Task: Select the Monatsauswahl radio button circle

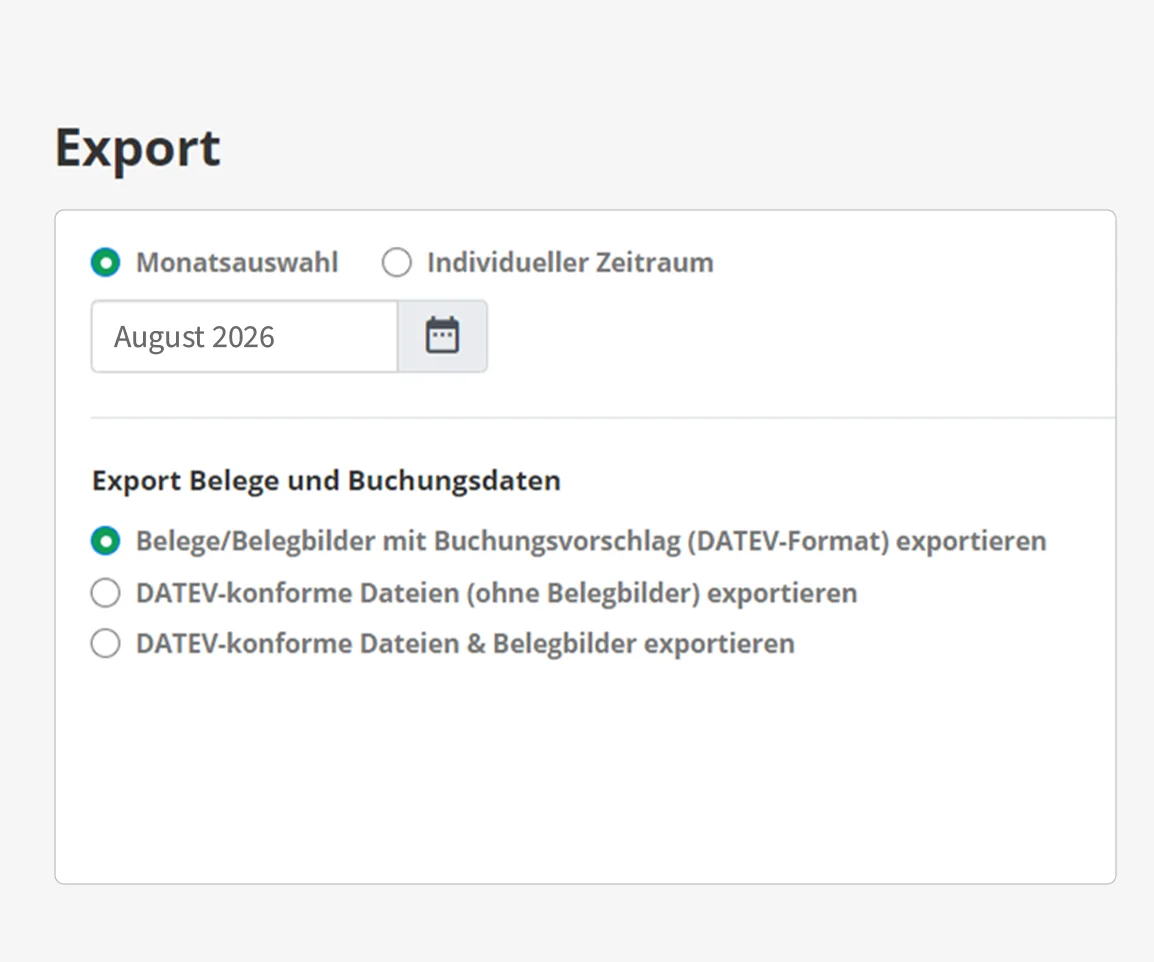Action: (x=105, y=263)
